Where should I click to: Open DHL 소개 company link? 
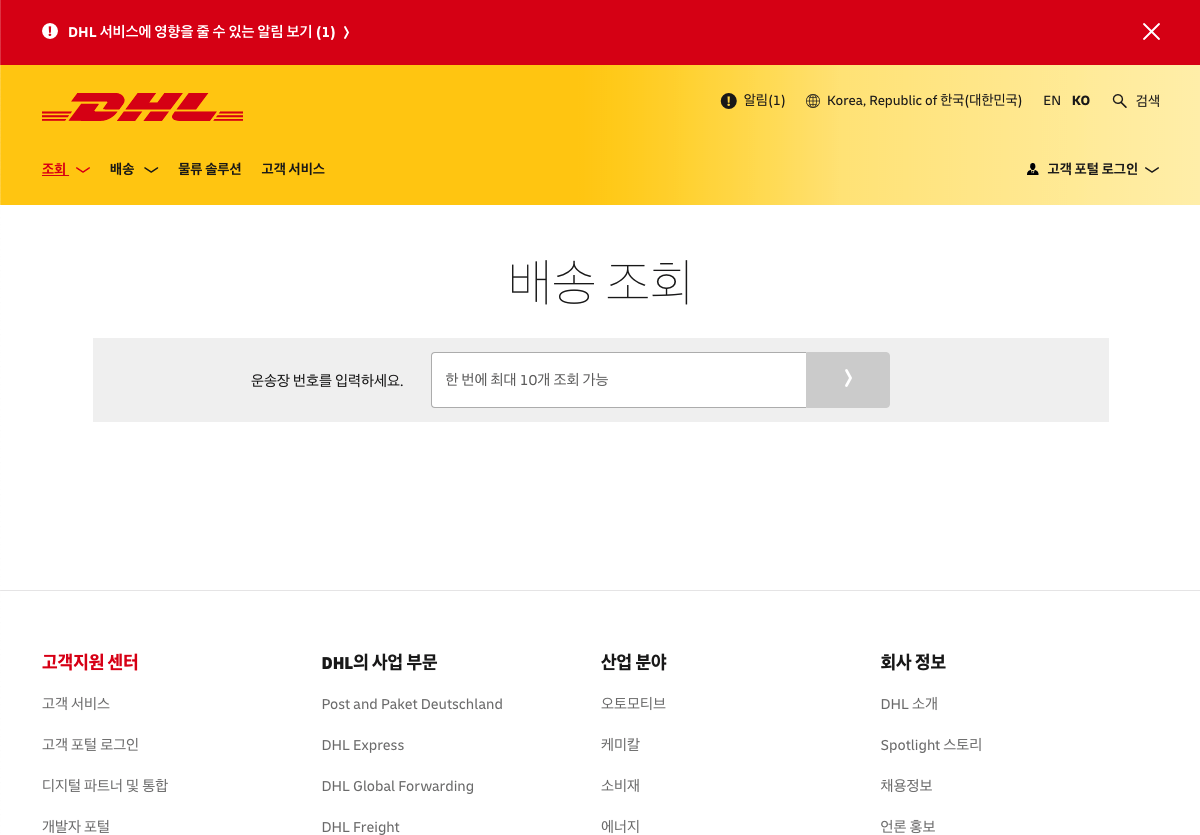click(x=909, y=704)
